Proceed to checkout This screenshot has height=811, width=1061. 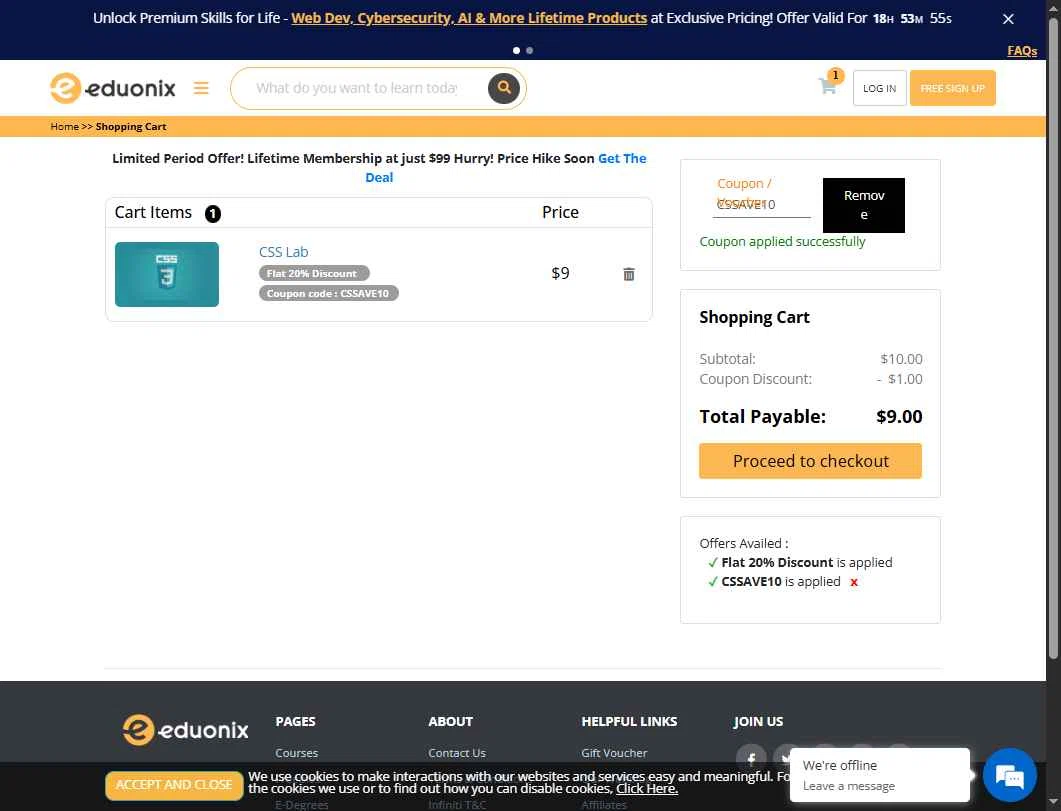pos(810,461)
